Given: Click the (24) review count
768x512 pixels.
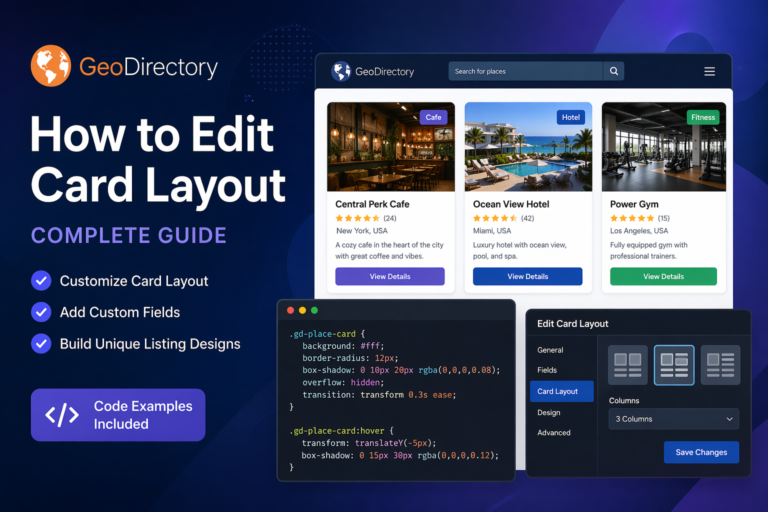Looking at the screenshot, I should 390,218.
